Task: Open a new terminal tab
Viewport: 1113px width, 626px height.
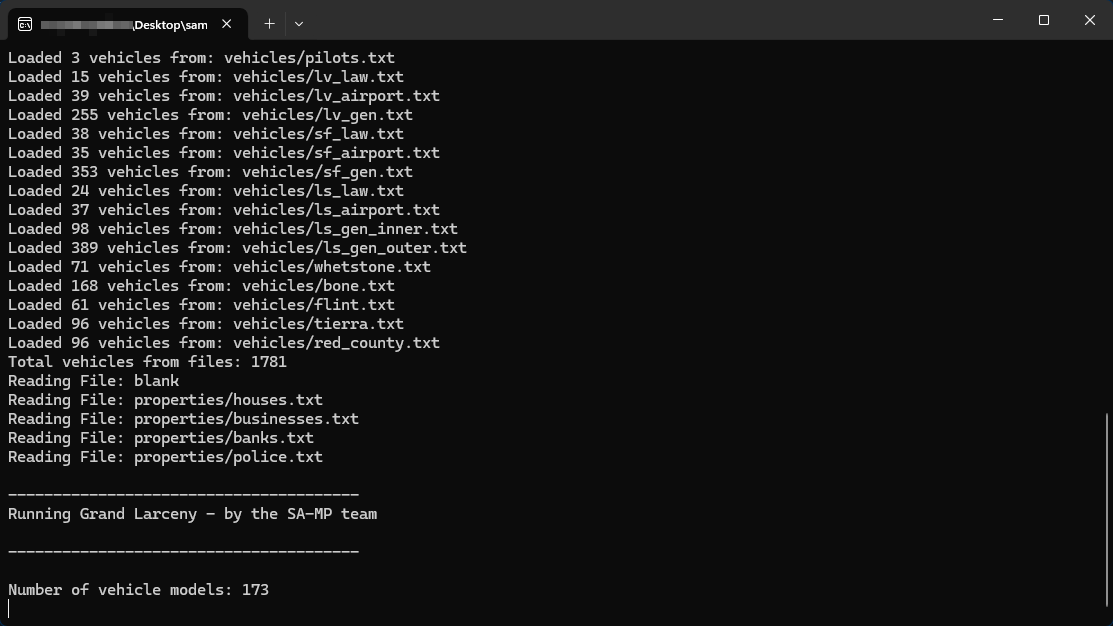Action: click(269, 23)
